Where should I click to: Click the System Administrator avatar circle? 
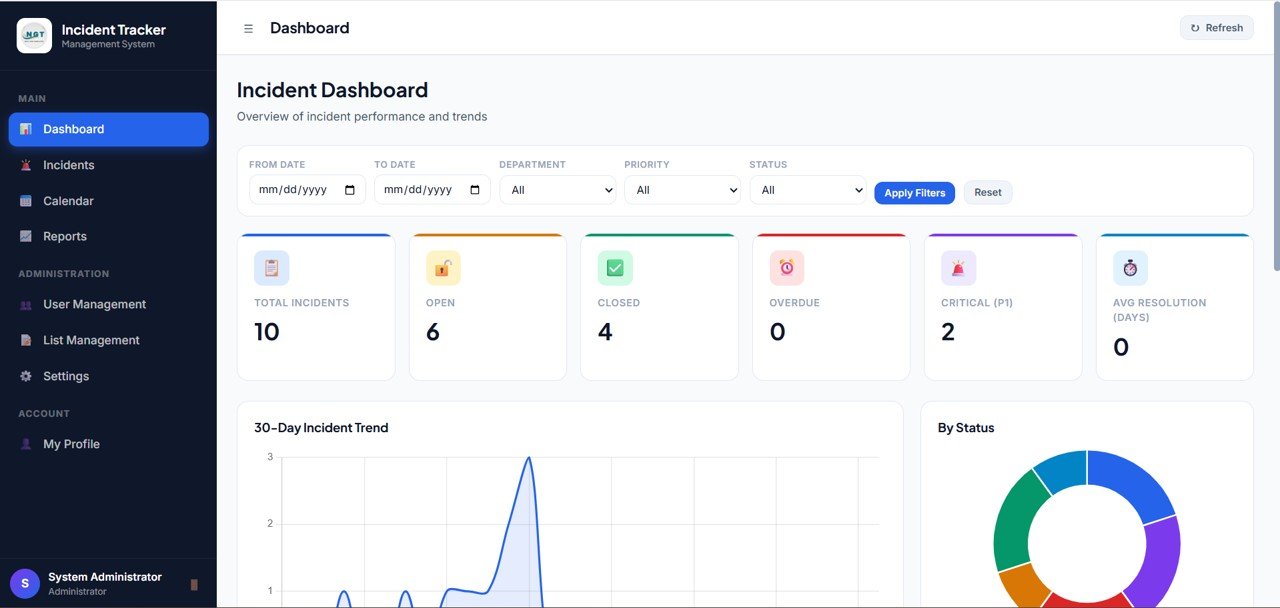click(x=25, y=584)
